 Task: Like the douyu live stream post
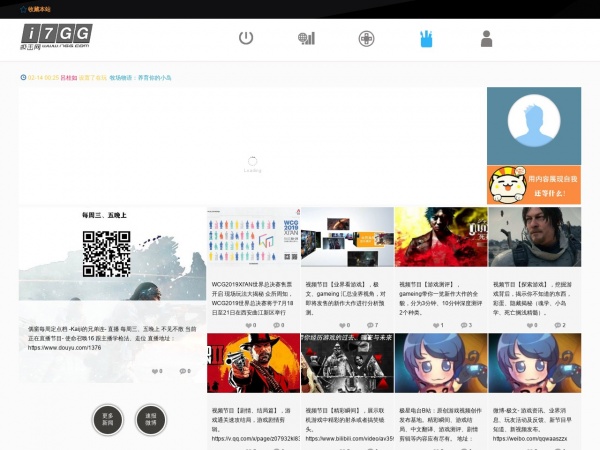coord(155,371)
